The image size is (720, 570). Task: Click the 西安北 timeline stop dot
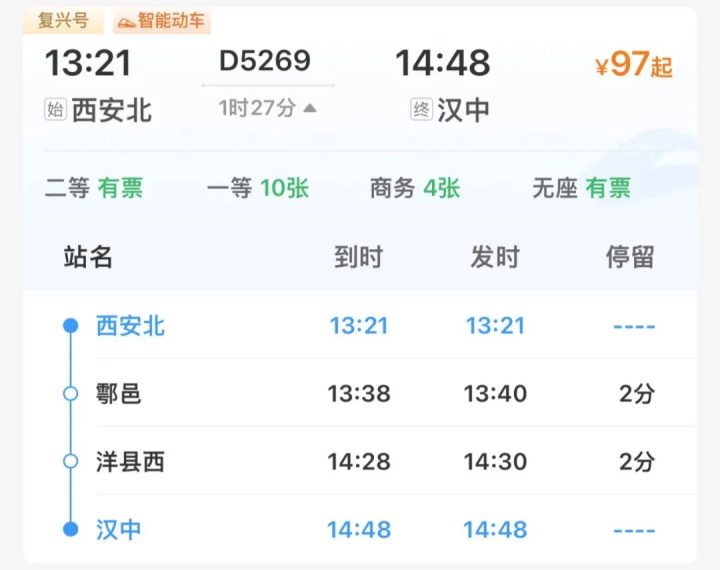click(70, 325)
